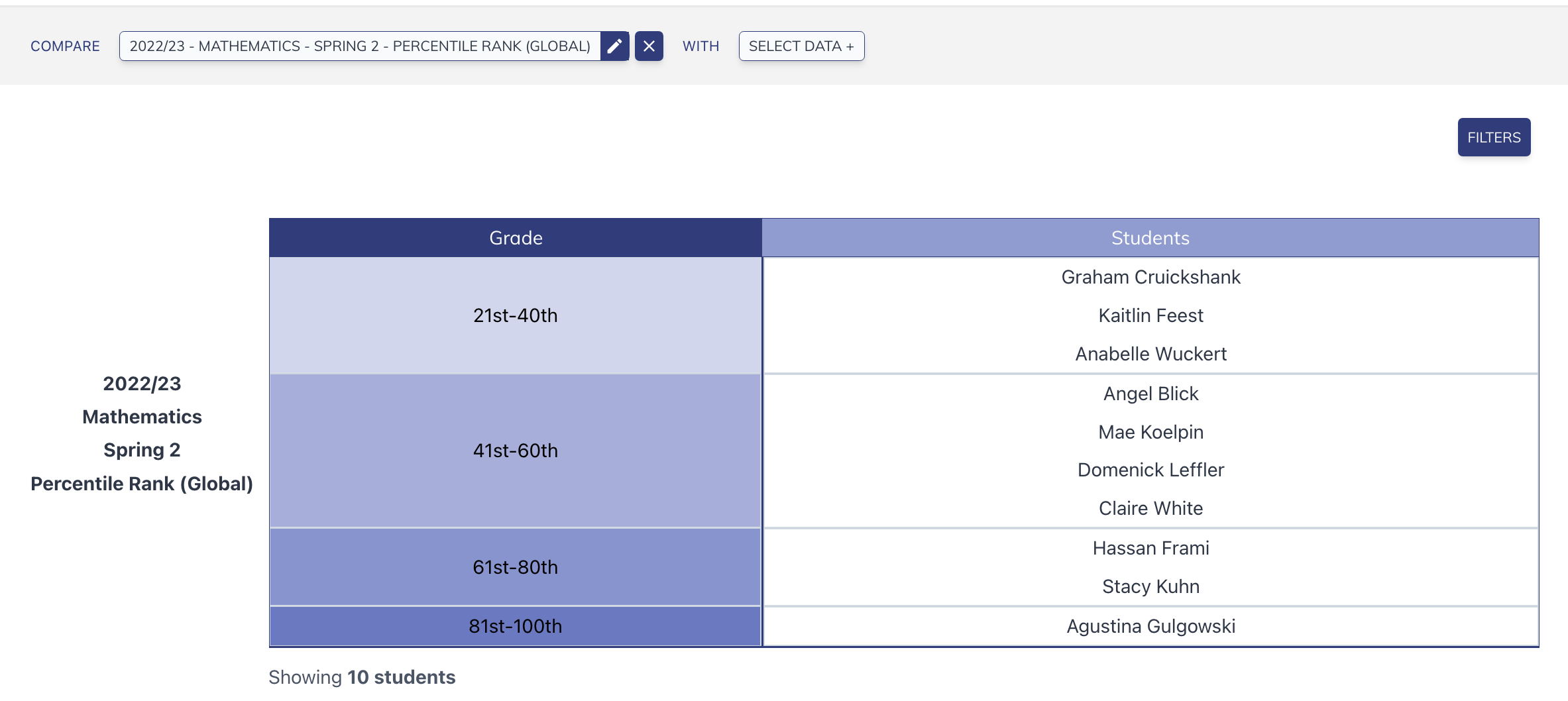Click the 61st-80th grade band
The width and height of the screenshot is (1568, 701).
(x=516, y=567)
